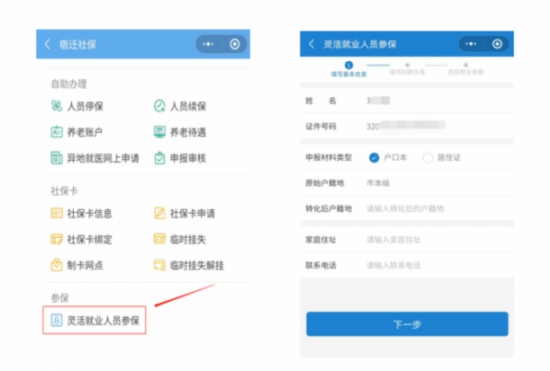Click 制卡网点 label text
The image size is (550, 371).
(85, 265)
